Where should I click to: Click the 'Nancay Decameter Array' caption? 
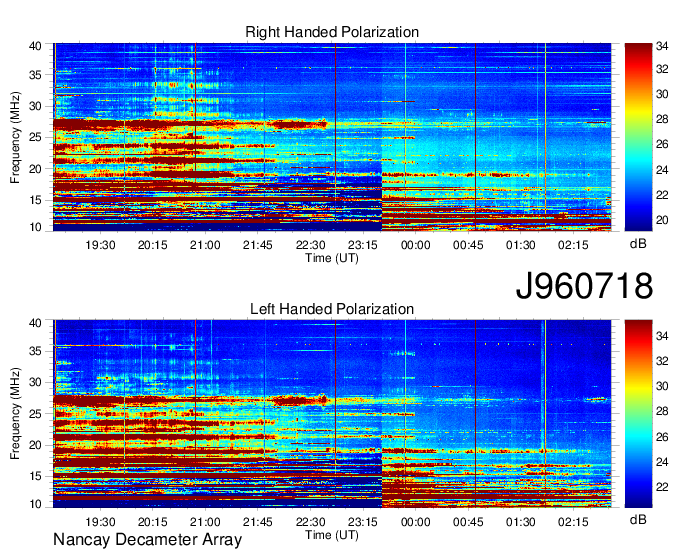pyautogui.click(x=147, y=540)
